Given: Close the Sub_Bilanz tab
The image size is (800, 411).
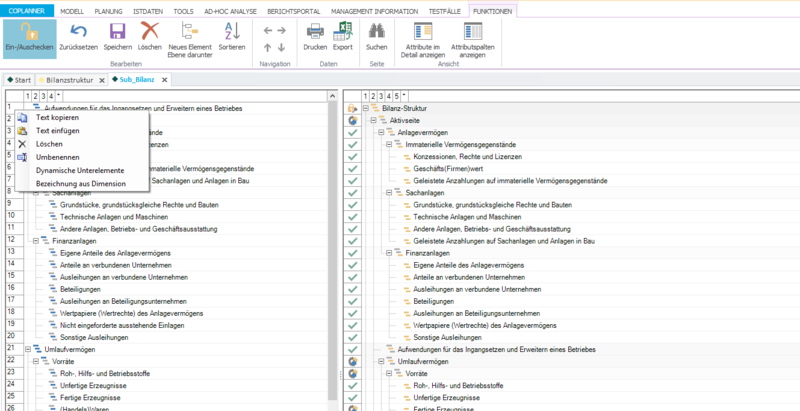Looking at the screenshot, I should [x=164, y=80].
